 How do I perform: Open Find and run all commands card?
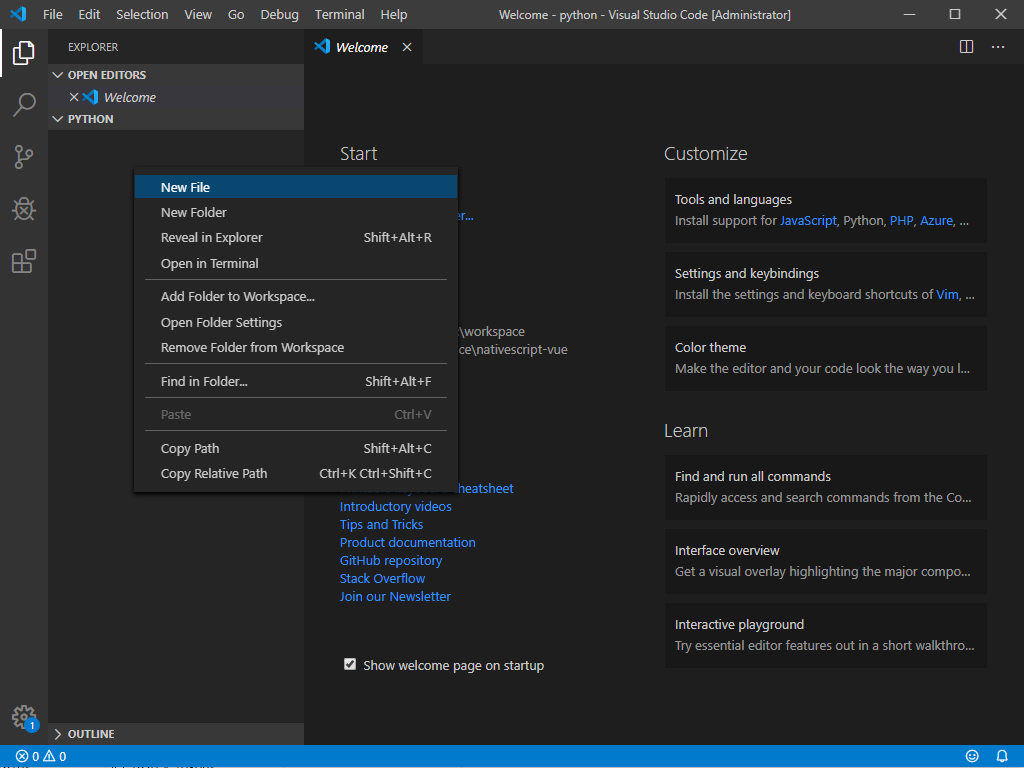point(825,487)
